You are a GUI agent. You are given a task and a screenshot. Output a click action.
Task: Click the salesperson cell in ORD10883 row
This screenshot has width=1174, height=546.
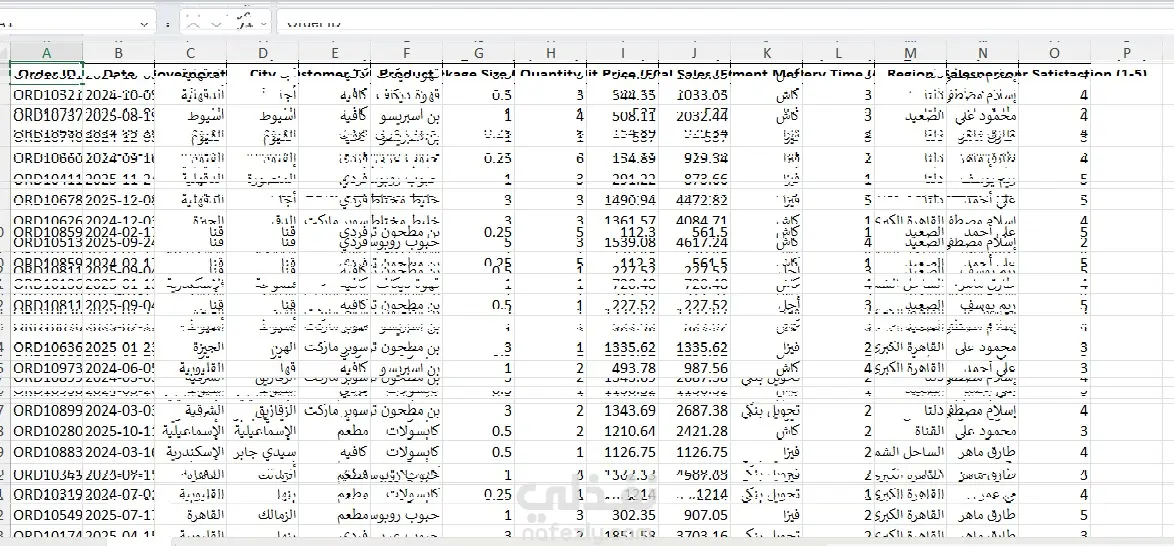tap(982, 452)
